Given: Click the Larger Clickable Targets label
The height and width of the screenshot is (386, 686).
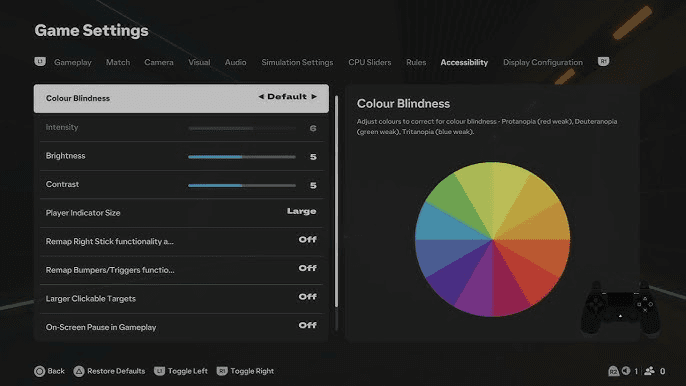Looking at the screenshot, I should tap(91, 298).
